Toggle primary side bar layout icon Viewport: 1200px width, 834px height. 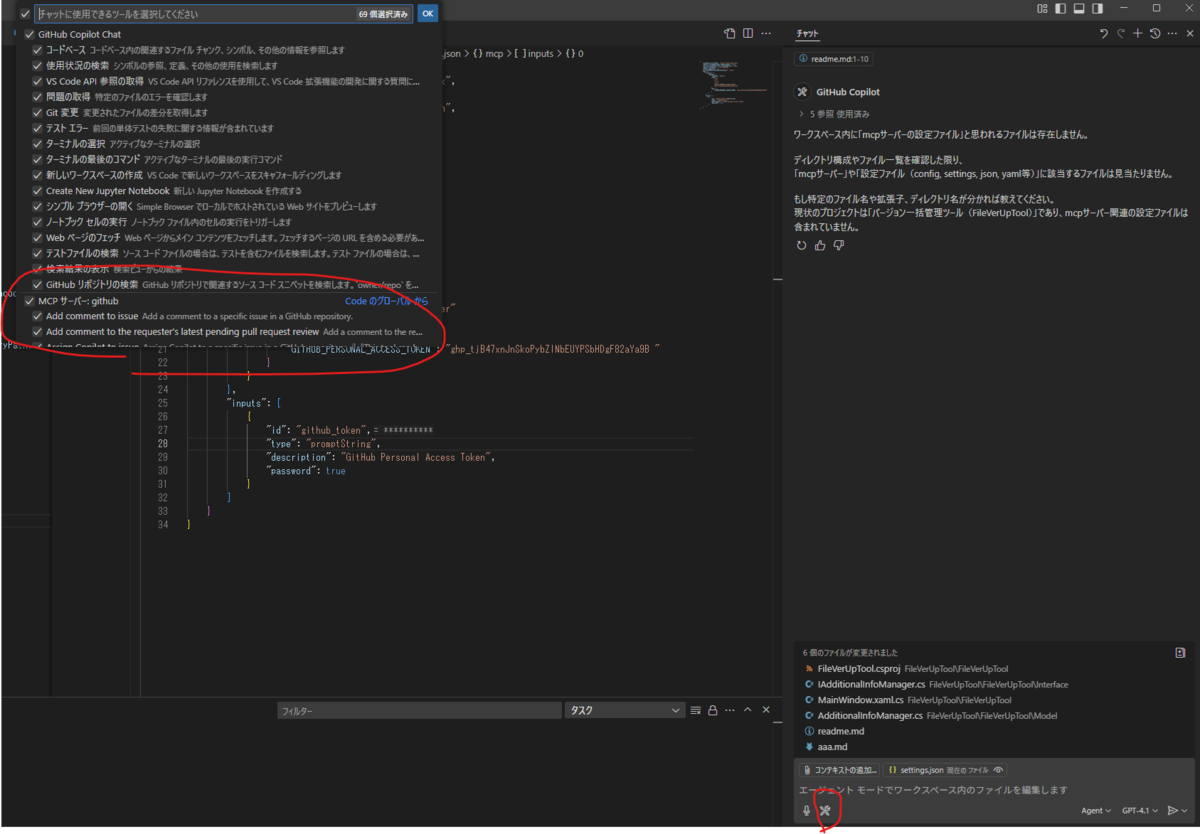coord(1060,8)
